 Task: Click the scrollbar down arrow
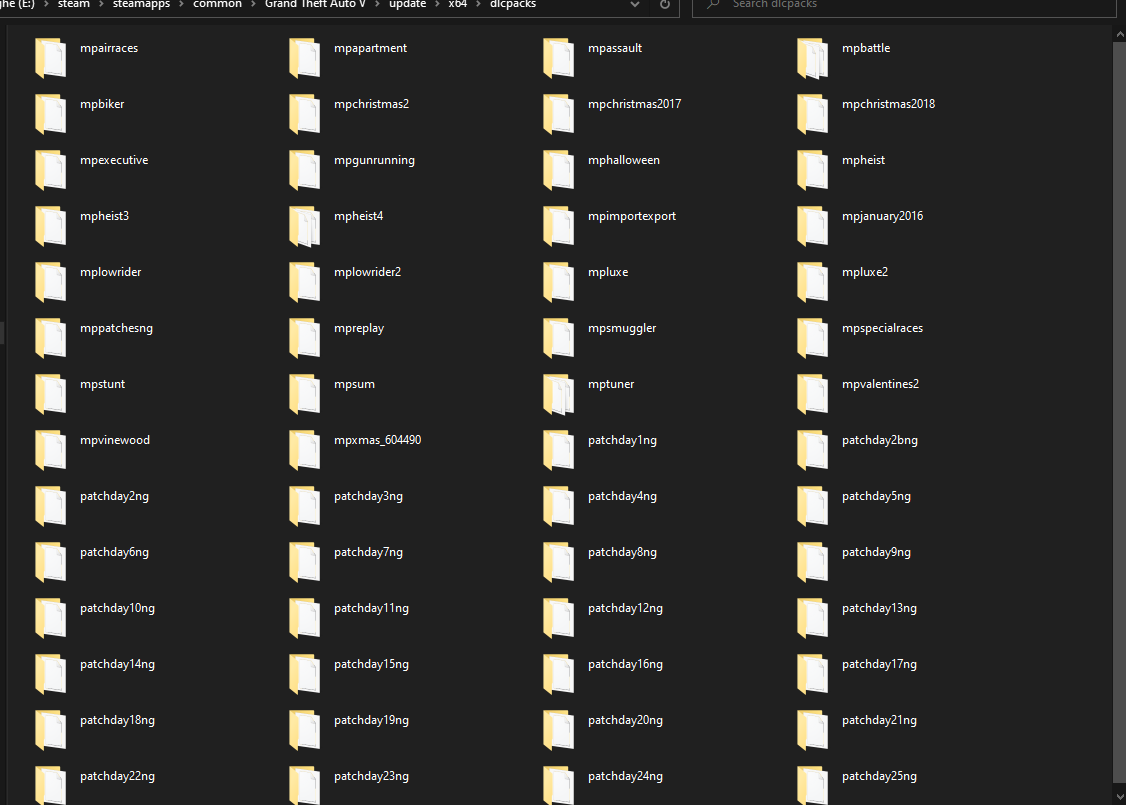[x=1120, y=794]
